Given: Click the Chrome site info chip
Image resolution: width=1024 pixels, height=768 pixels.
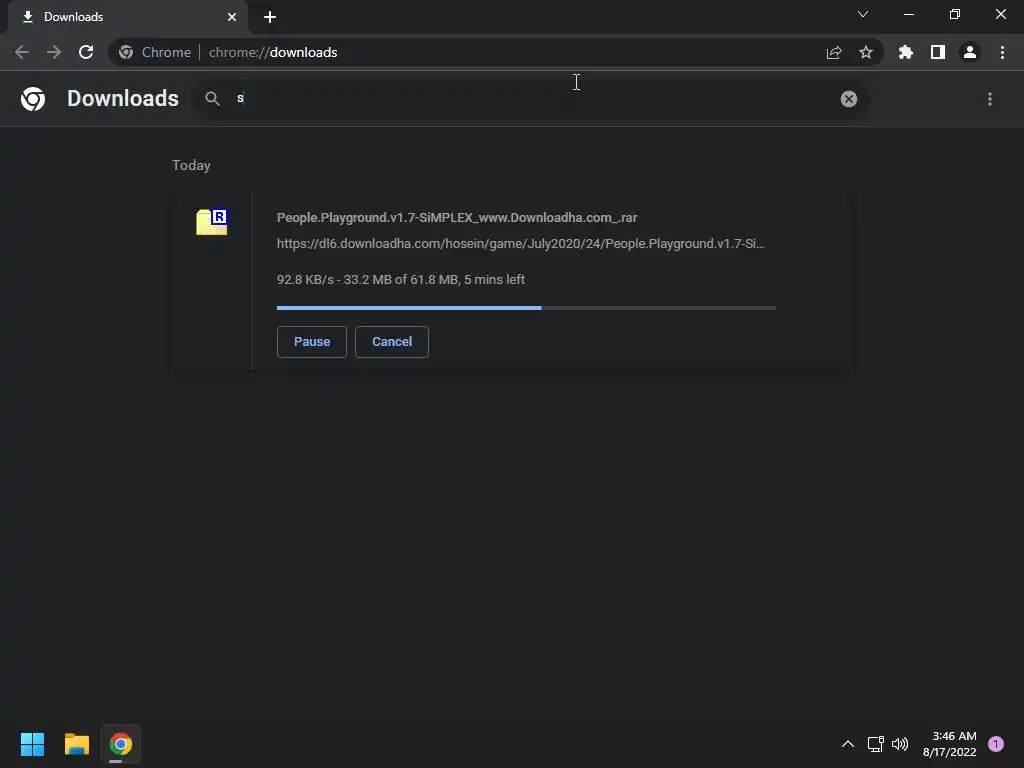Looking at the screenshot, I should point(155,52).
